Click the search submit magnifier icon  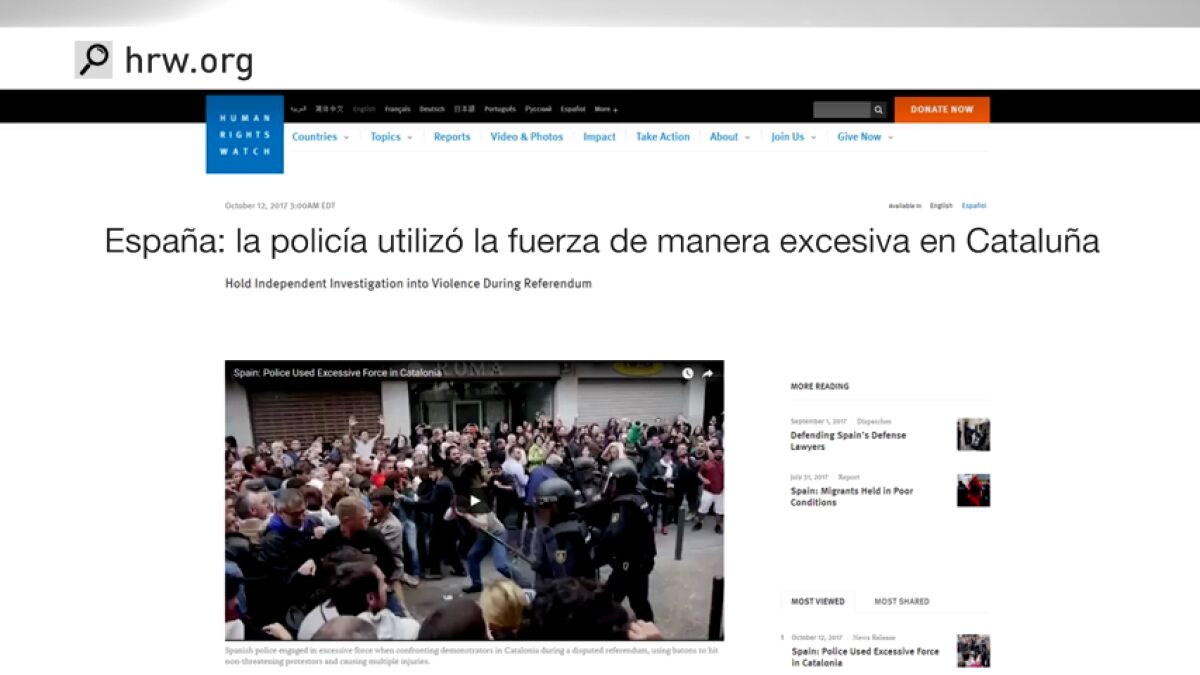[878, 110]
